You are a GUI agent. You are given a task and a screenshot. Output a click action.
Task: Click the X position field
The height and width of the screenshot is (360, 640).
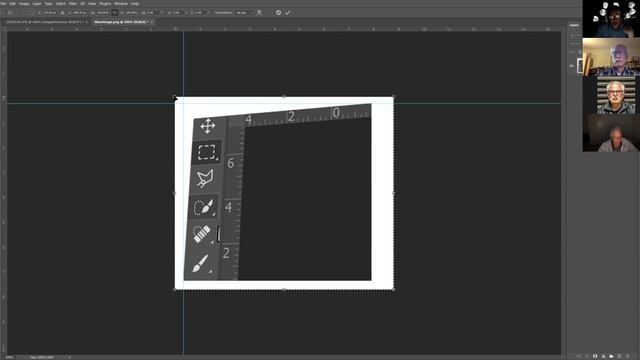tap(50, 13)
